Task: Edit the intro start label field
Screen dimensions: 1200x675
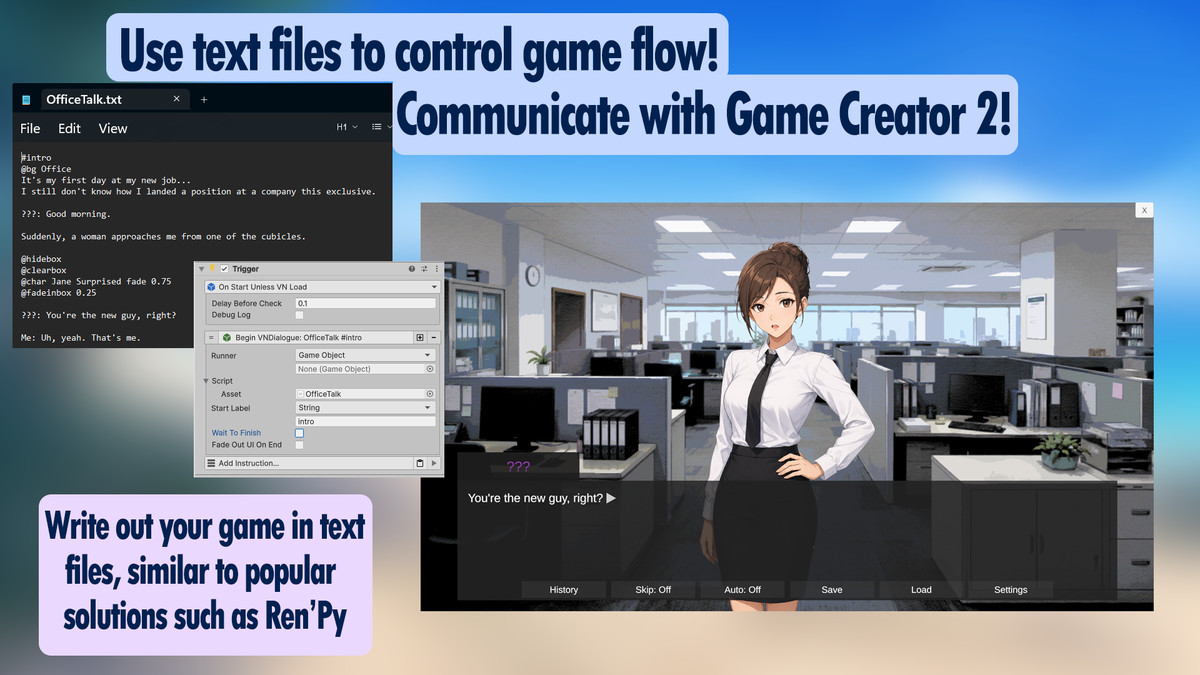Action: (x=366, y=421)
